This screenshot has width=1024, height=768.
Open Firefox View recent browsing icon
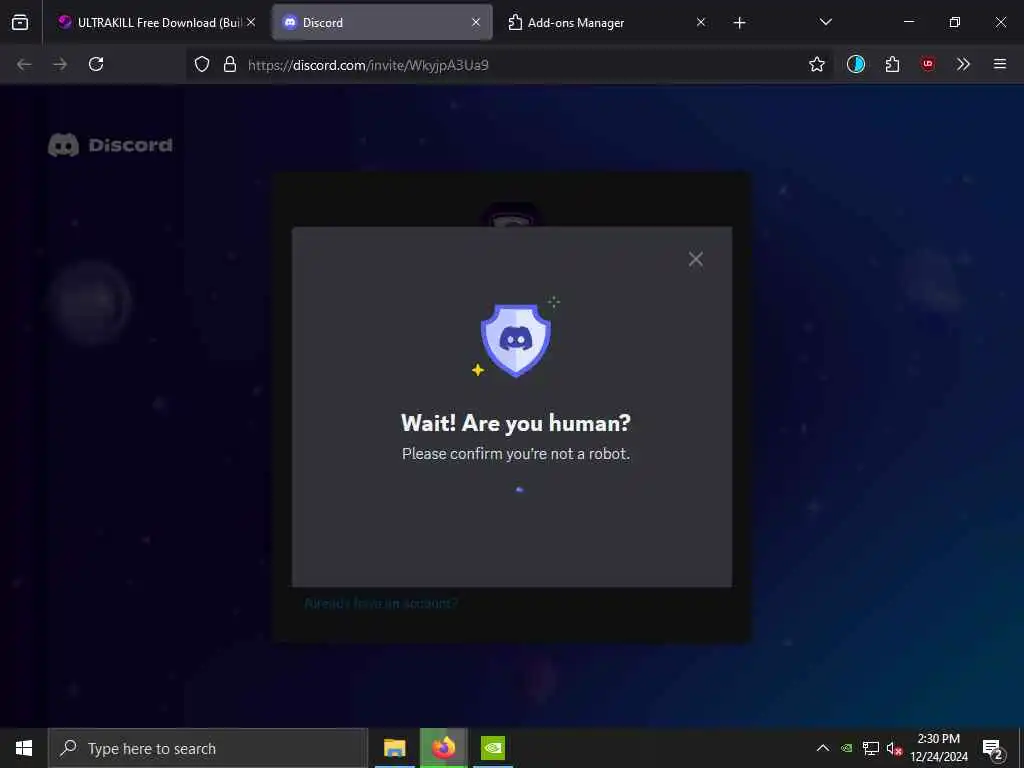pos(20,22)
